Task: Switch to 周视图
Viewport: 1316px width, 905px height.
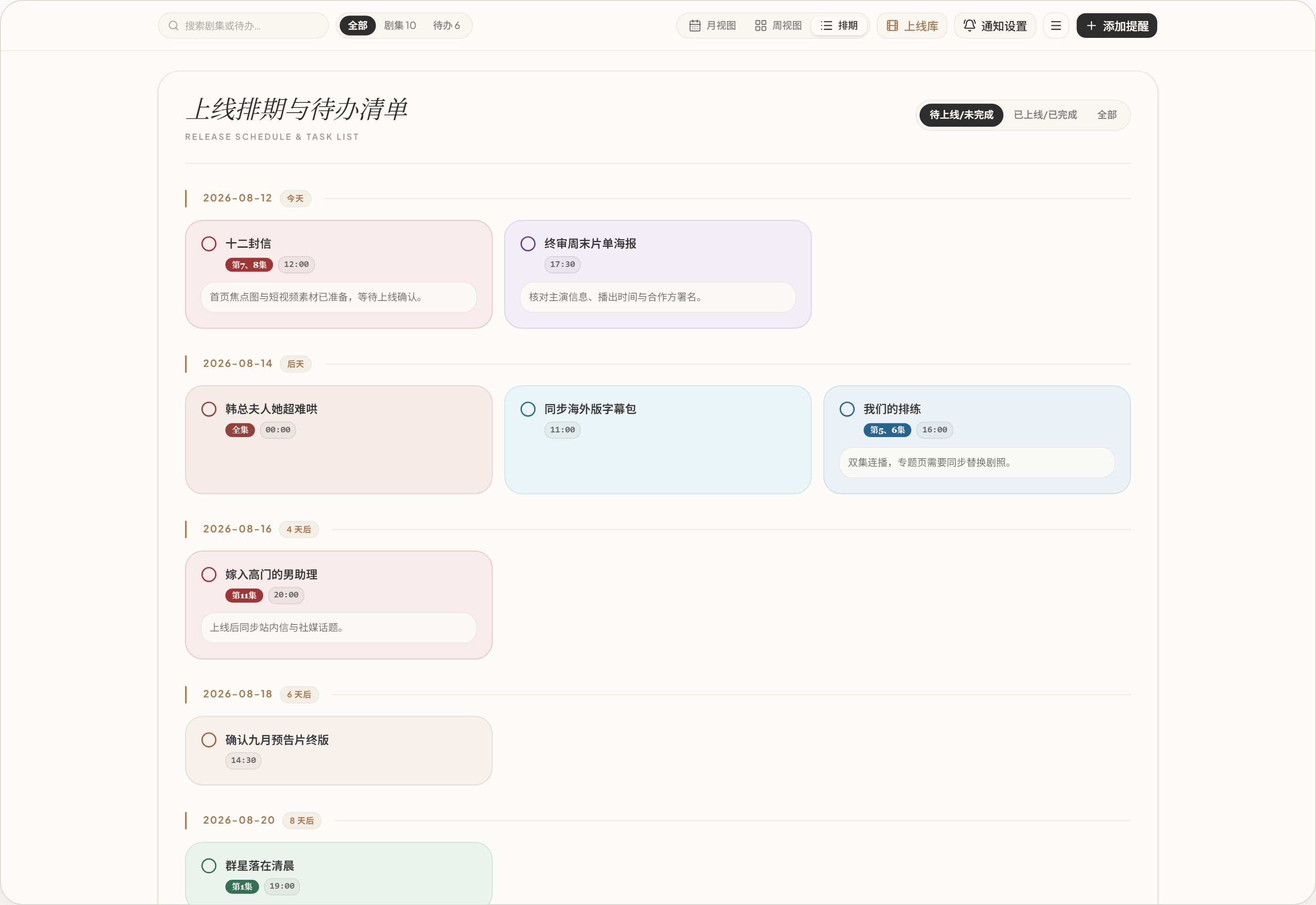Action: pos(778,26)
